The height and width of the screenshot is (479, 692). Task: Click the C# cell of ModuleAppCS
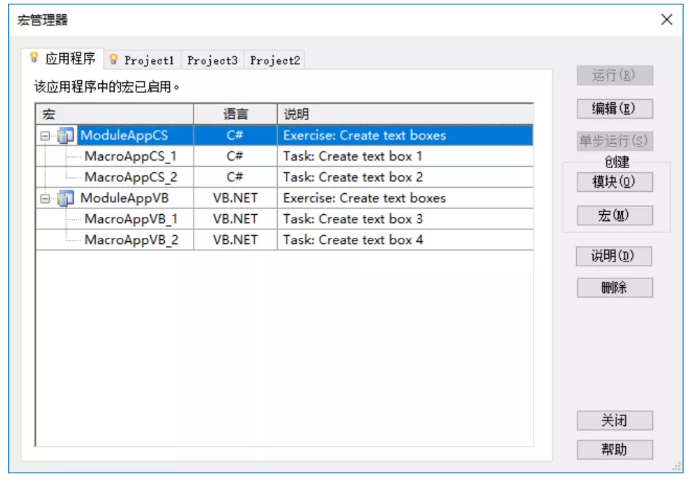pos(235,136)
